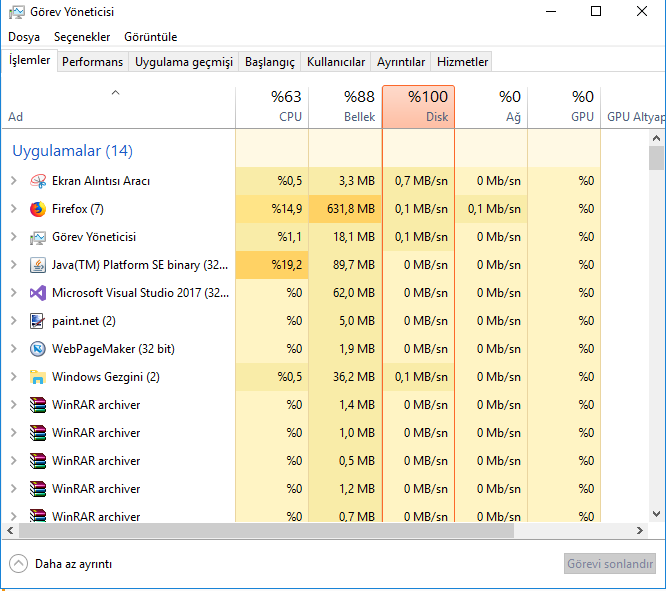Screen dimensions: 666x591
Task: Open the Hizmetler tab
Action: point(462,62)
